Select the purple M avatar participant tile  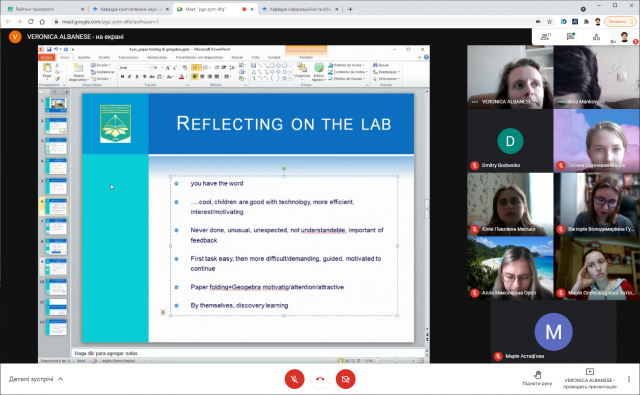pyautogui.click(x=553, y=332)
